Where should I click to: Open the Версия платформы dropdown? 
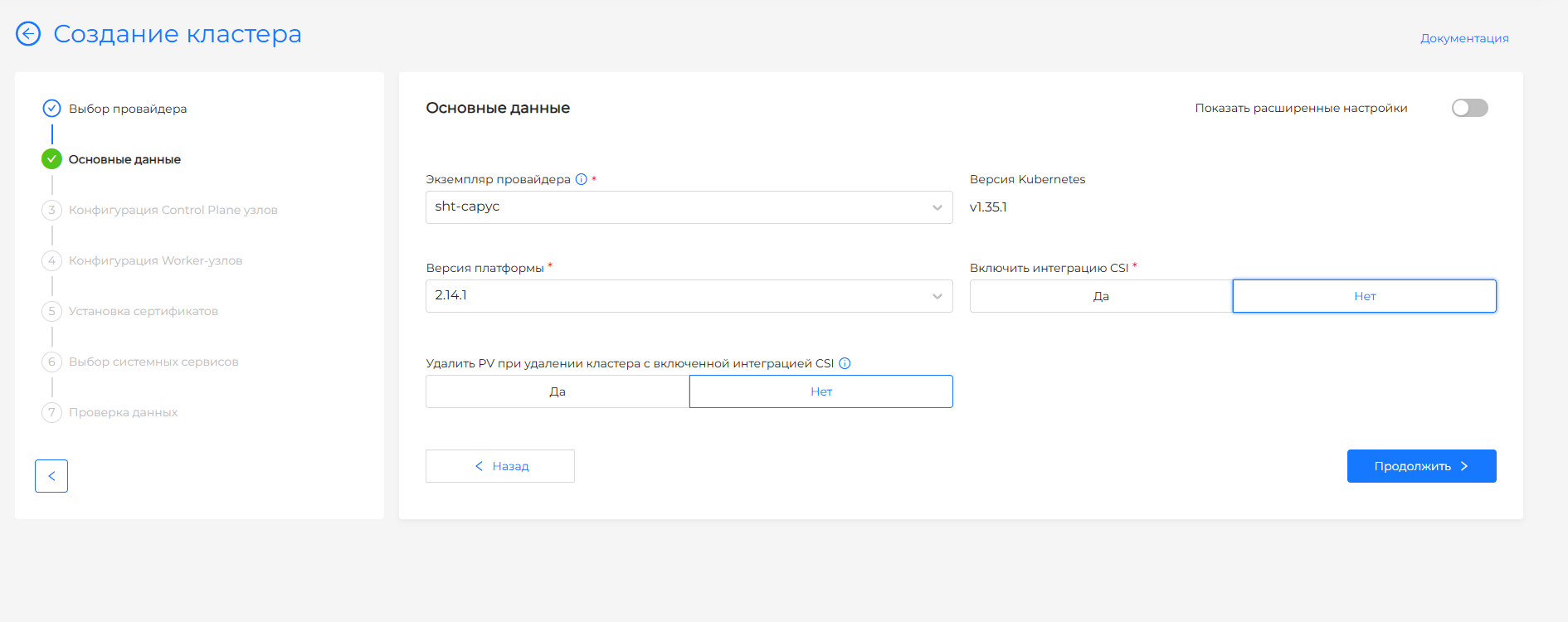pos(689,296)
